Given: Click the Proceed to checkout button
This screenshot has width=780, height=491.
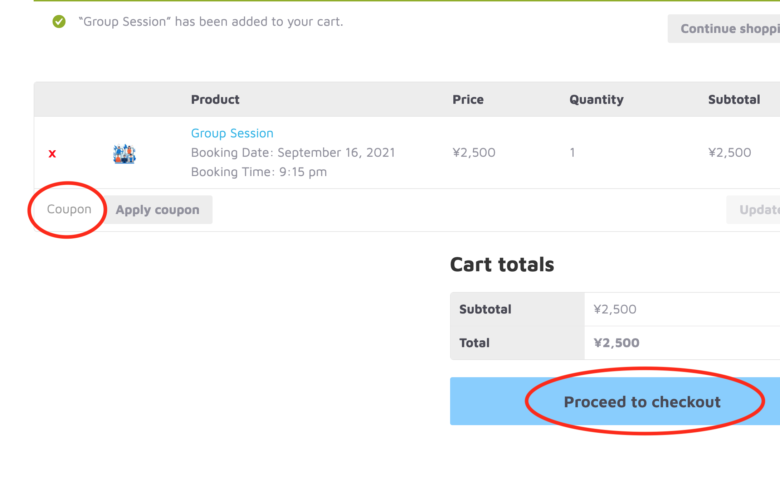Looking at the screenshot, I should click(x=615, y=401).
